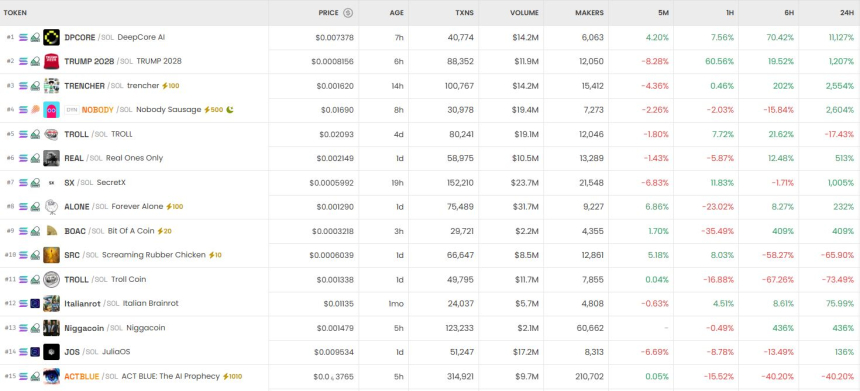Click DPCORE 24H change 11,127%
The height and width of the screenshot is (391, 860).
841,37
